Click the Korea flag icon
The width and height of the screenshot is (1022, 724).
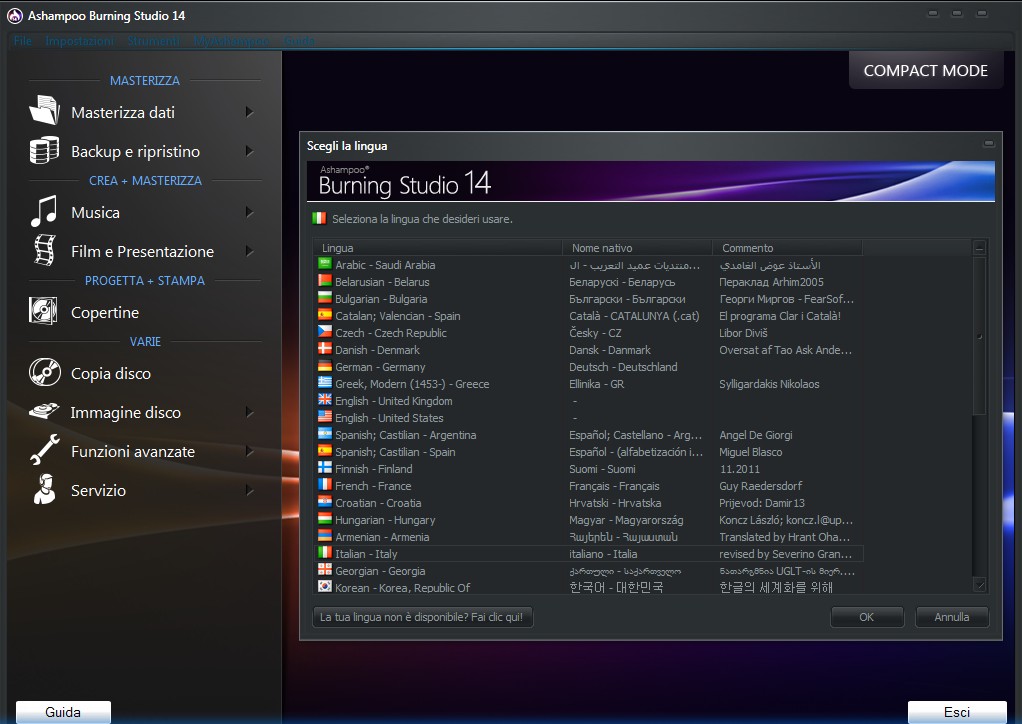(325, 586)
